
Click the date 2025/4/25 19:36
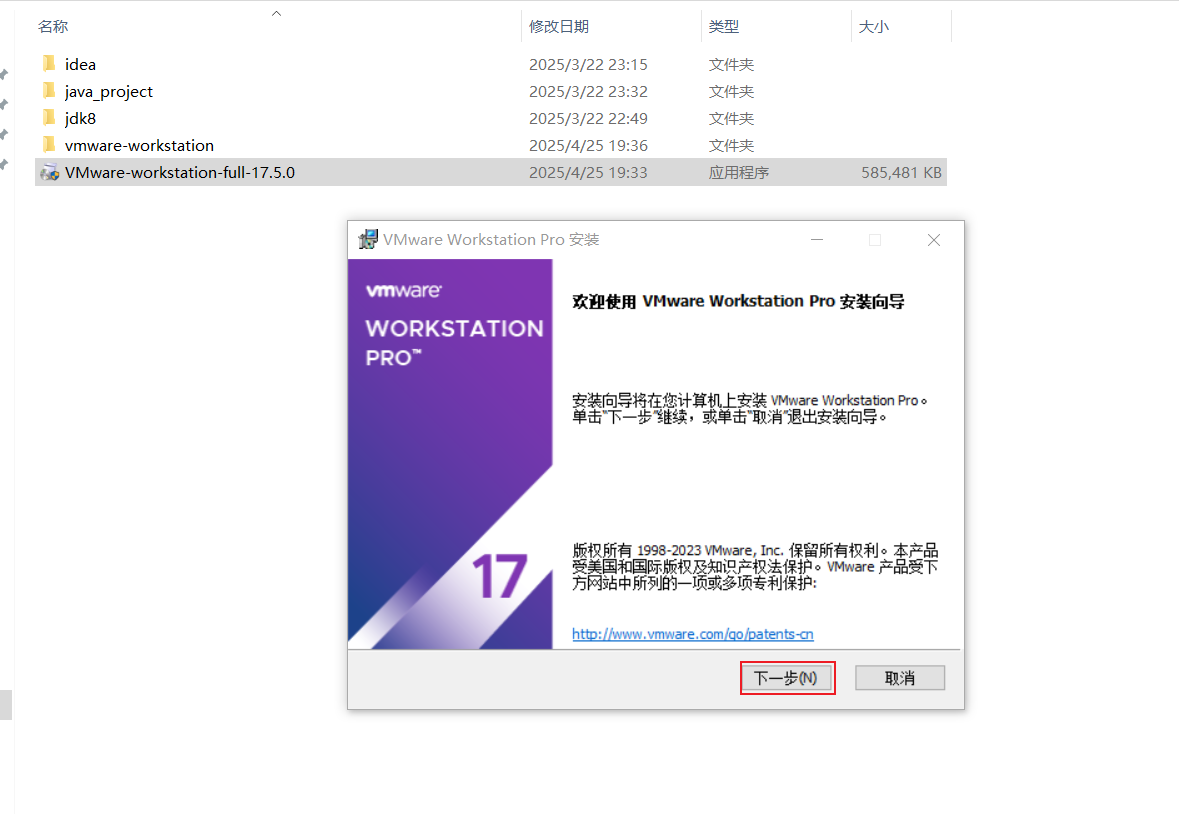coord(588,146)
